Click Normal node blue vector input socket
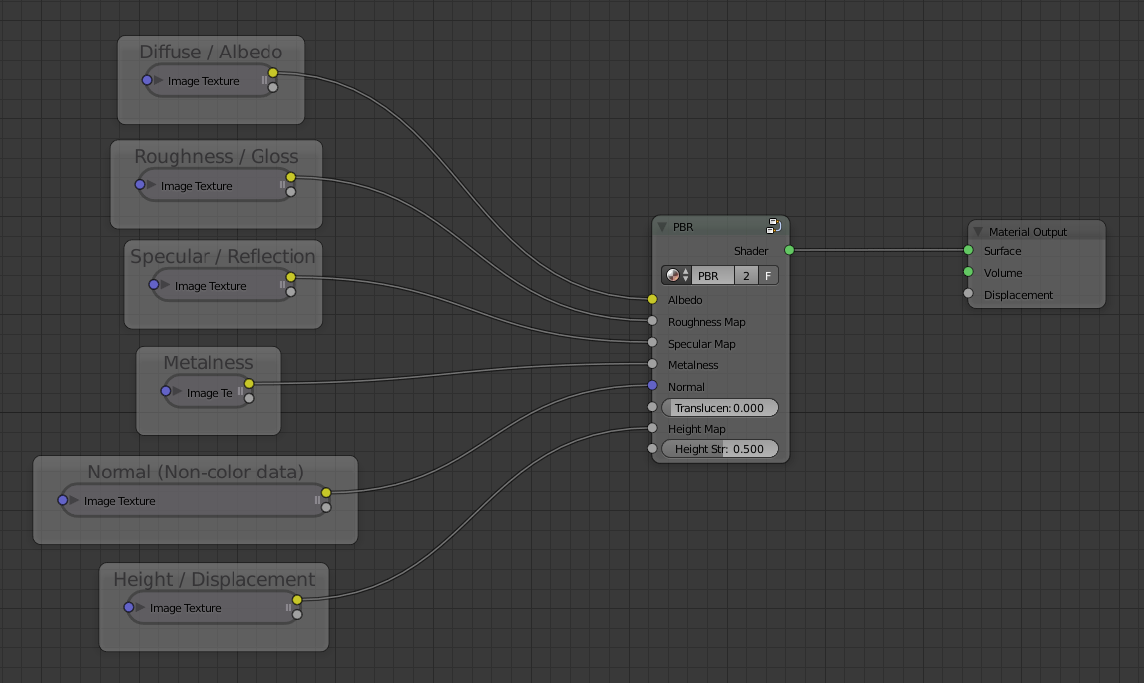This screenshot has width=1144, height=683. tap(63, 500)
